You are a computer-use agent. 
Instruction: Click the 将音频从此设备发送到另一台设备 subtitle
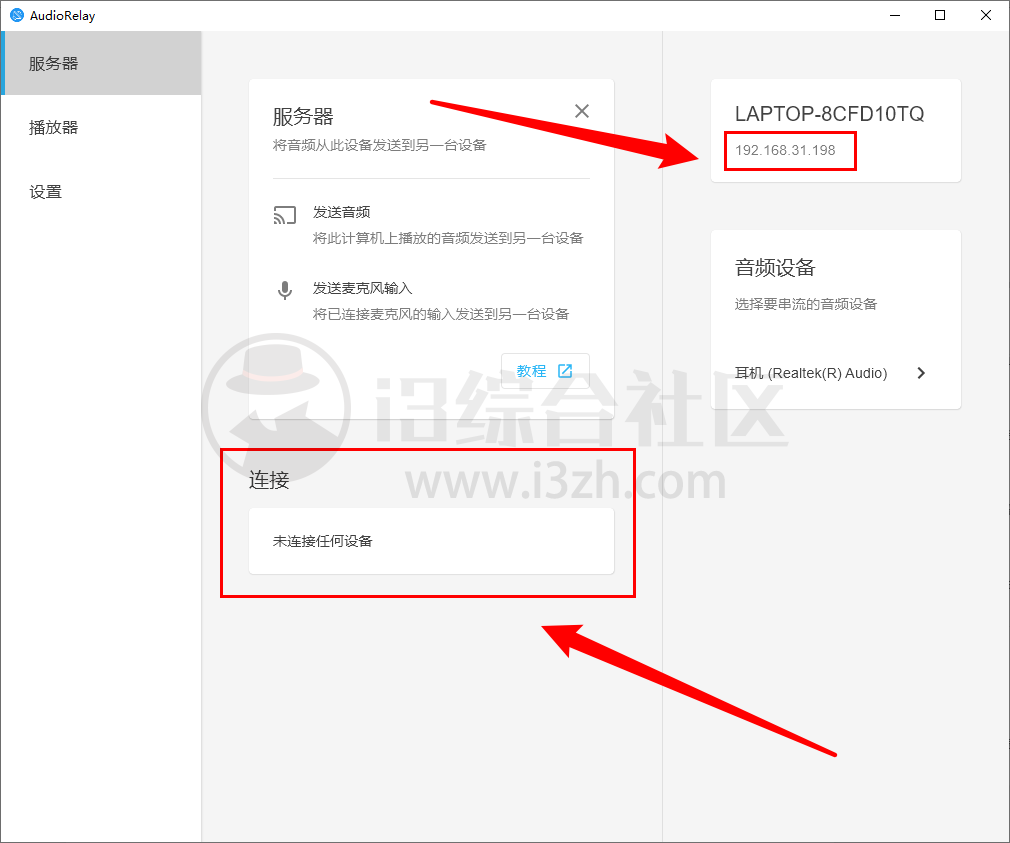pyautogui.click(x=379, y=145)
